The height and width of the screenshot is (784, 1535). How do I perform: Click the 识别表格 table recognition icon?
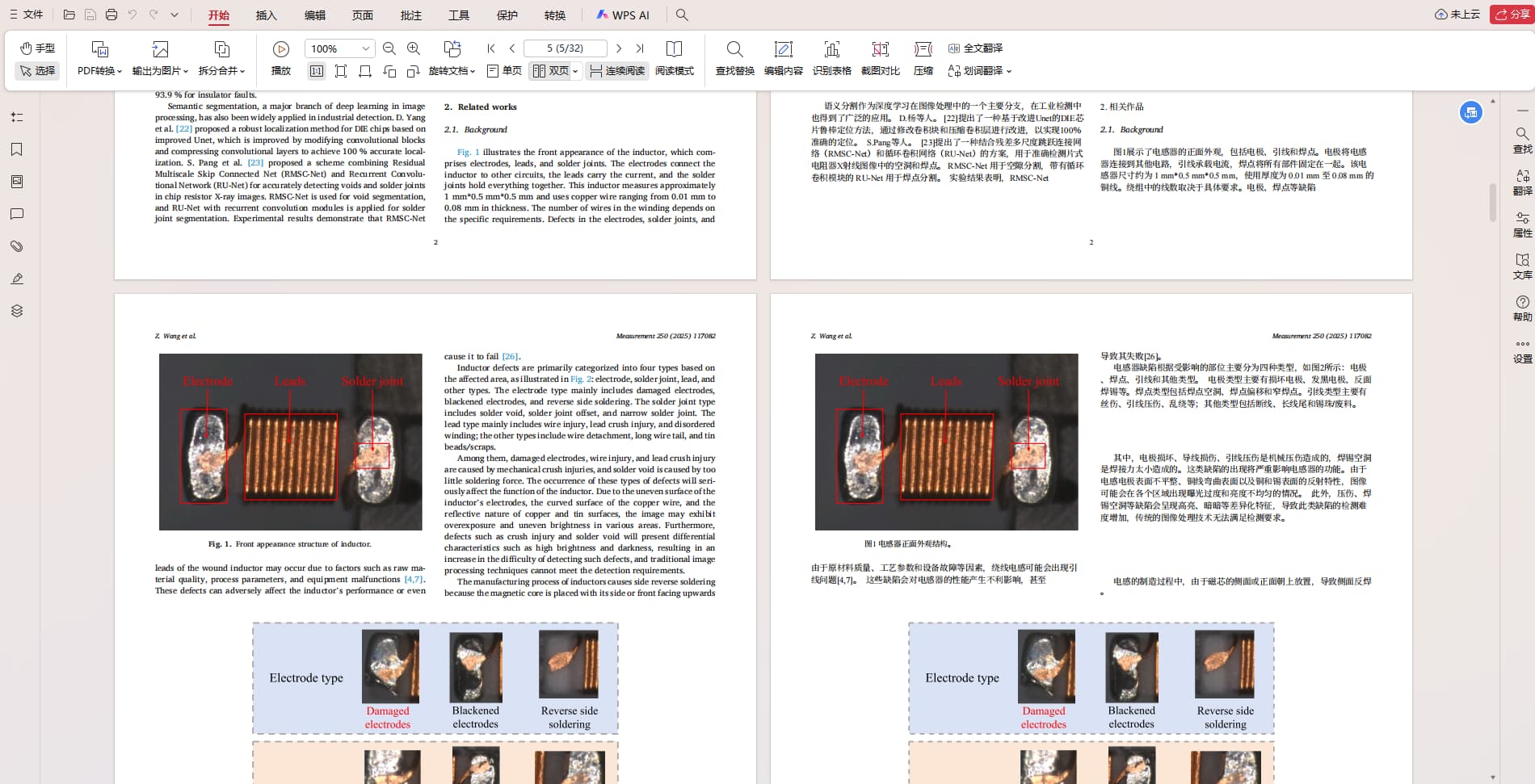831,58
